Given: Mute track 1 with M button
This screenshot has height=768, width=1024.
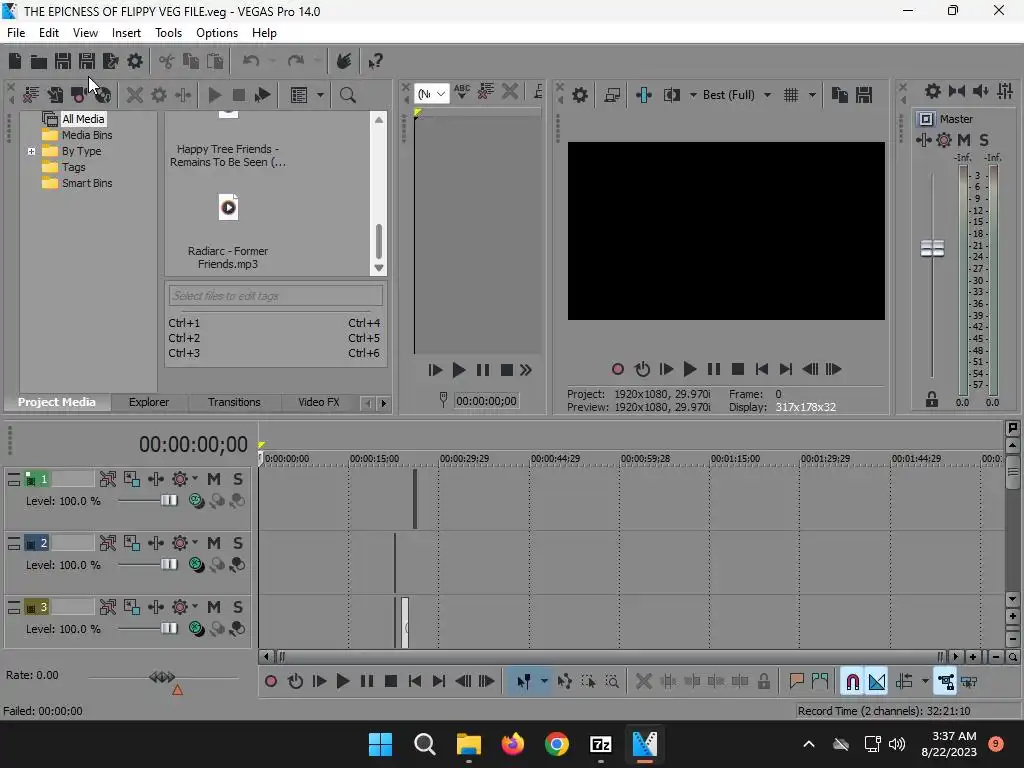Looking at the screenshot, I should coord(214,479).
